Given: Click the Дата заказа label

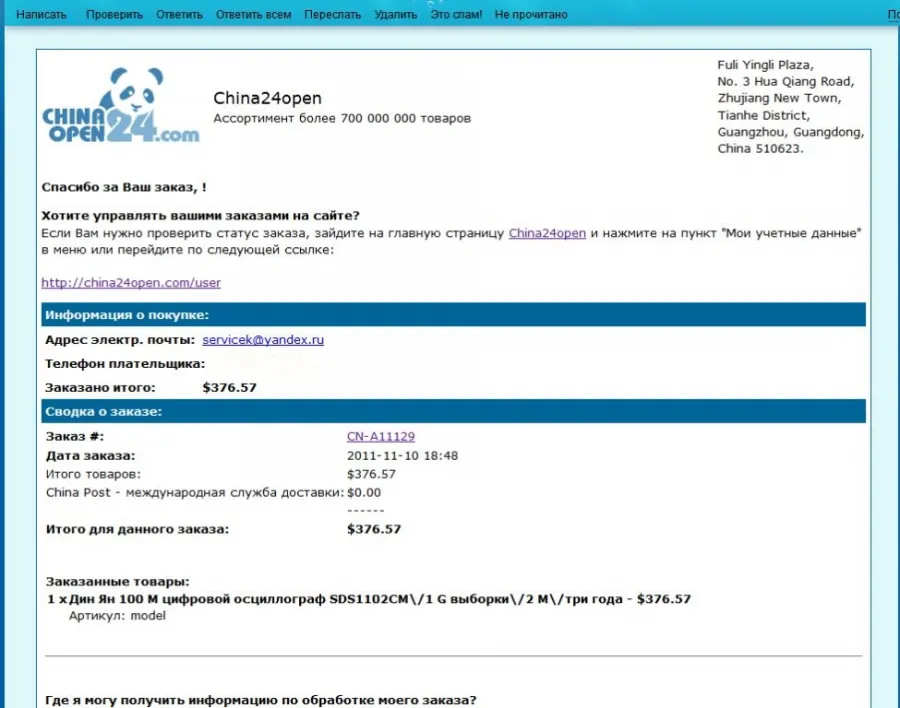Looking at the screenshot, I should point(91,456).
